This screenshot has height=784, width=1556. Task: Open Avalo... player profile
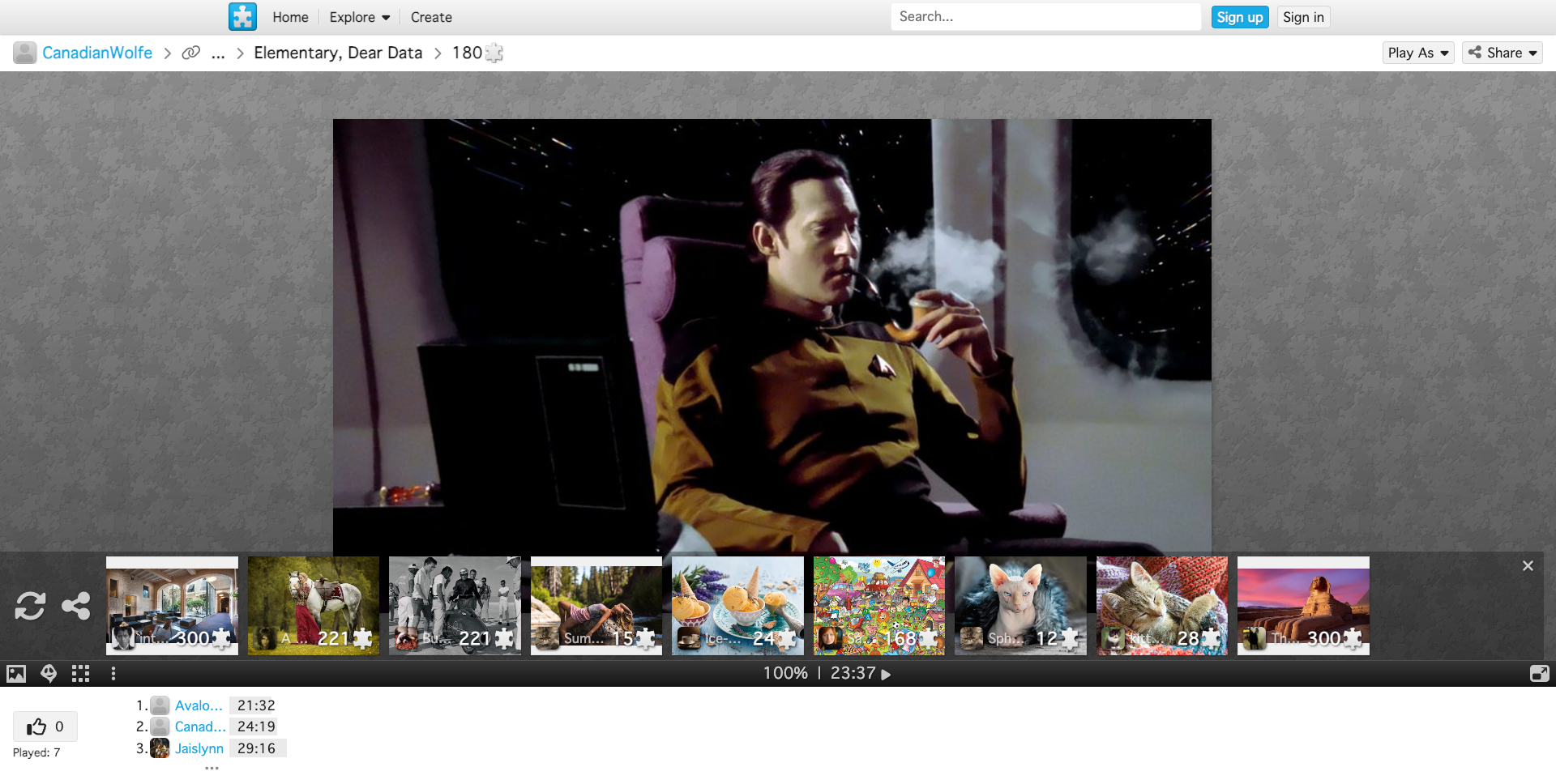point(199,705)
